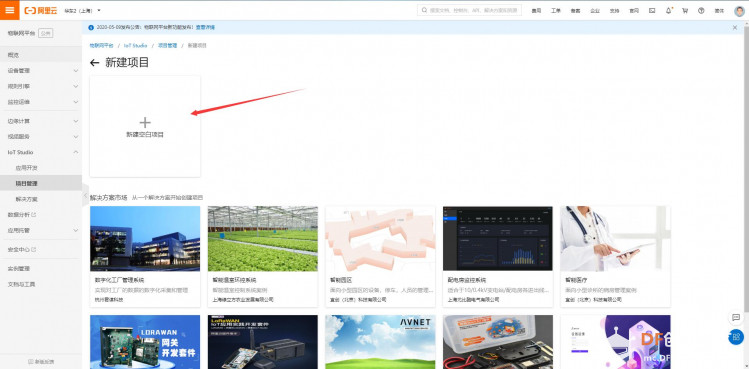
Task: Open the 智能医疗 doctor card
Action: (615, 257)
